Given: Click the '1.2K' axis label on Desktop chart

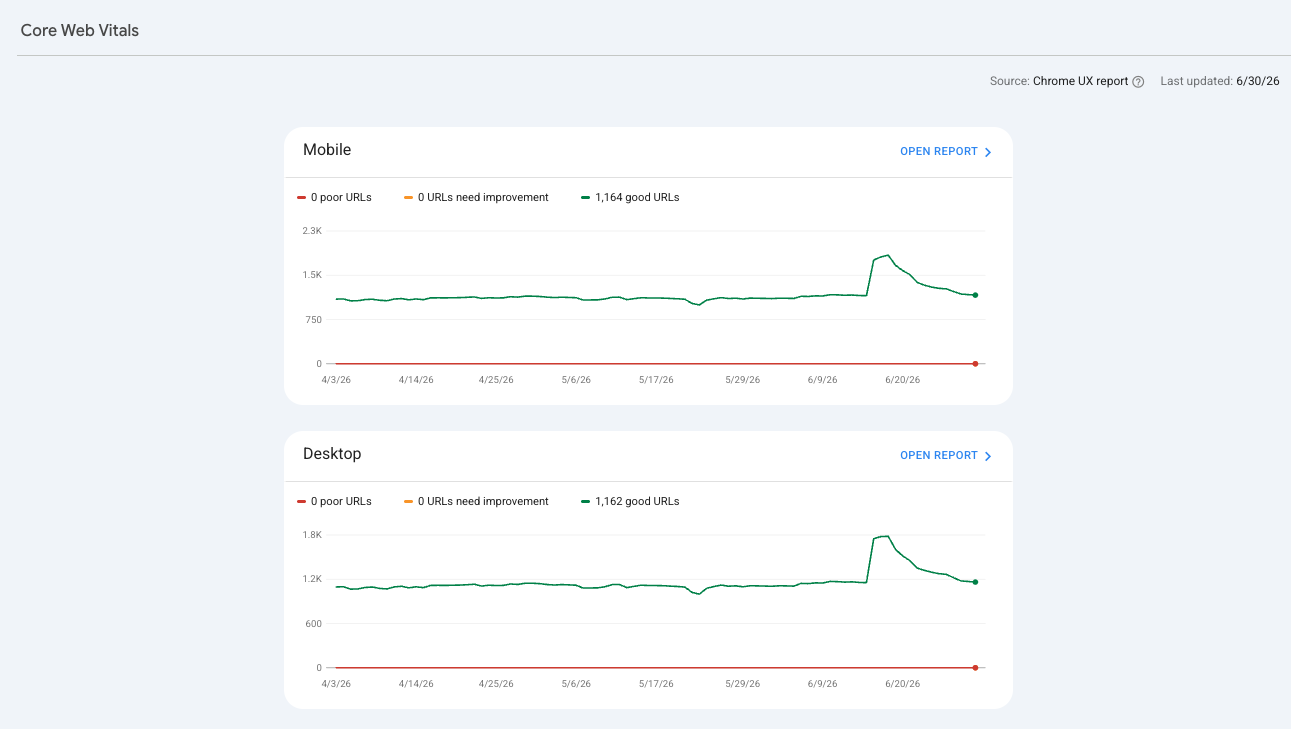Looking at the screenshot, I should coord(312,580).
